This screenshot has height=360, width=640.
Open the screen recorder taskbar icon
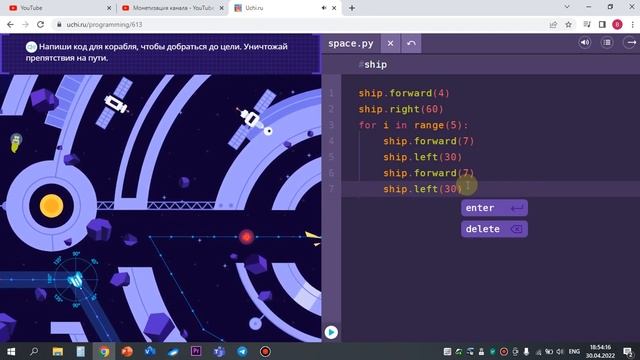(x=265, y=351)
